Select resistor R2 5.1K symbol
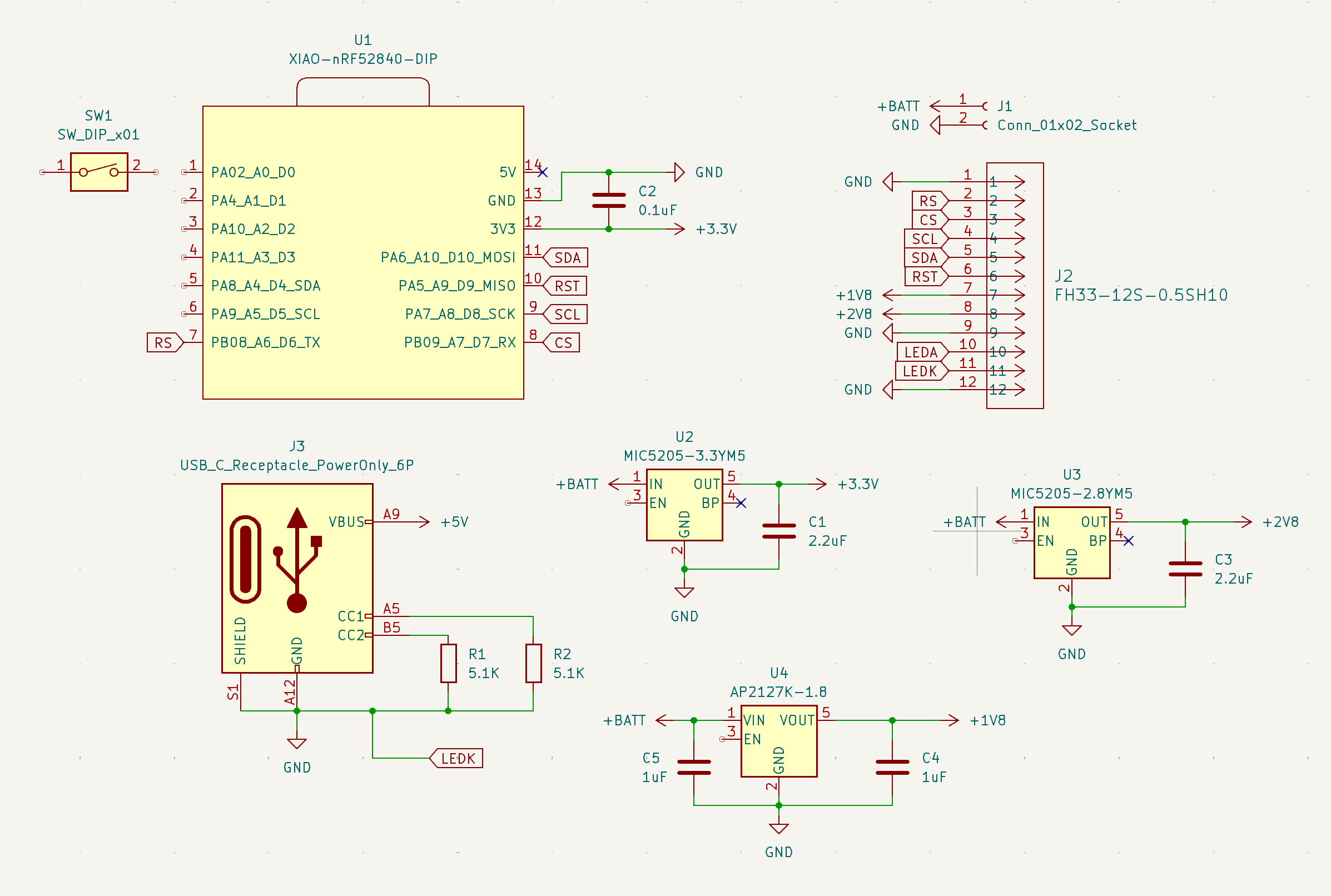 533,664
